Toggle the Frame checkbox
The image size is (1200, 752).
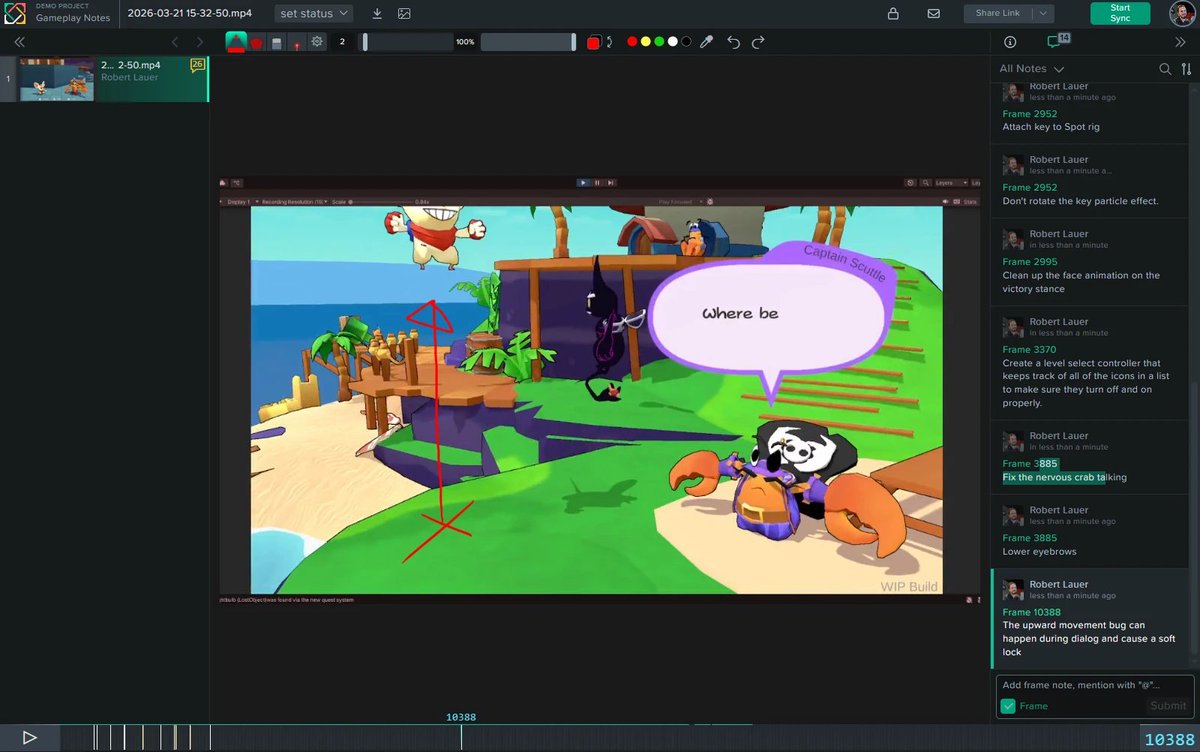[1008, 706]
